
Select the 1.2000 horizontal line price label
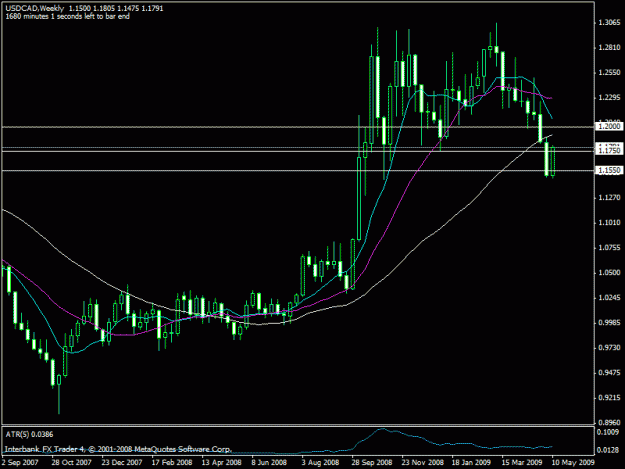609,126
